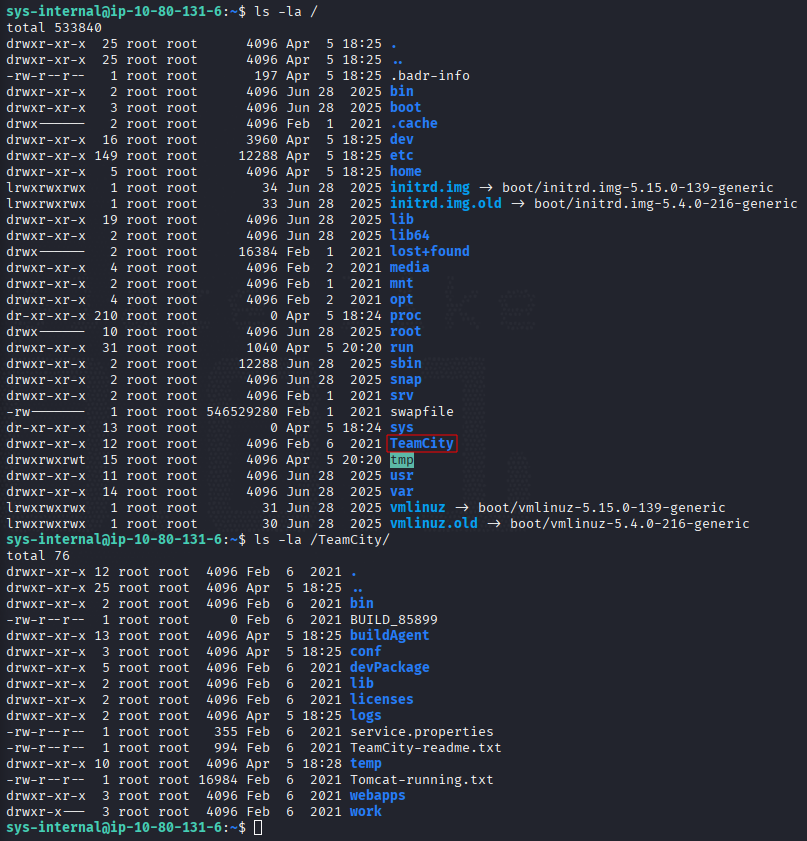Select the initrd.img.old symlink name
Image resolution: width=807 pixels, height=841 pixels.
(446, 204)
